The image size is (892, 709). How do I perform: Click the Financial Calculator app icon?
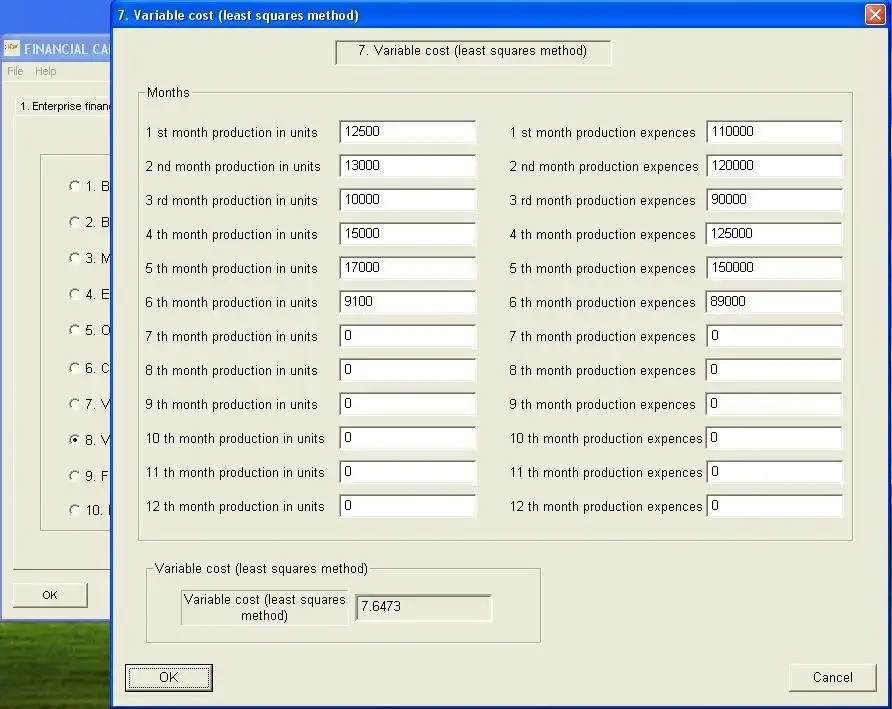coord(11,48)
